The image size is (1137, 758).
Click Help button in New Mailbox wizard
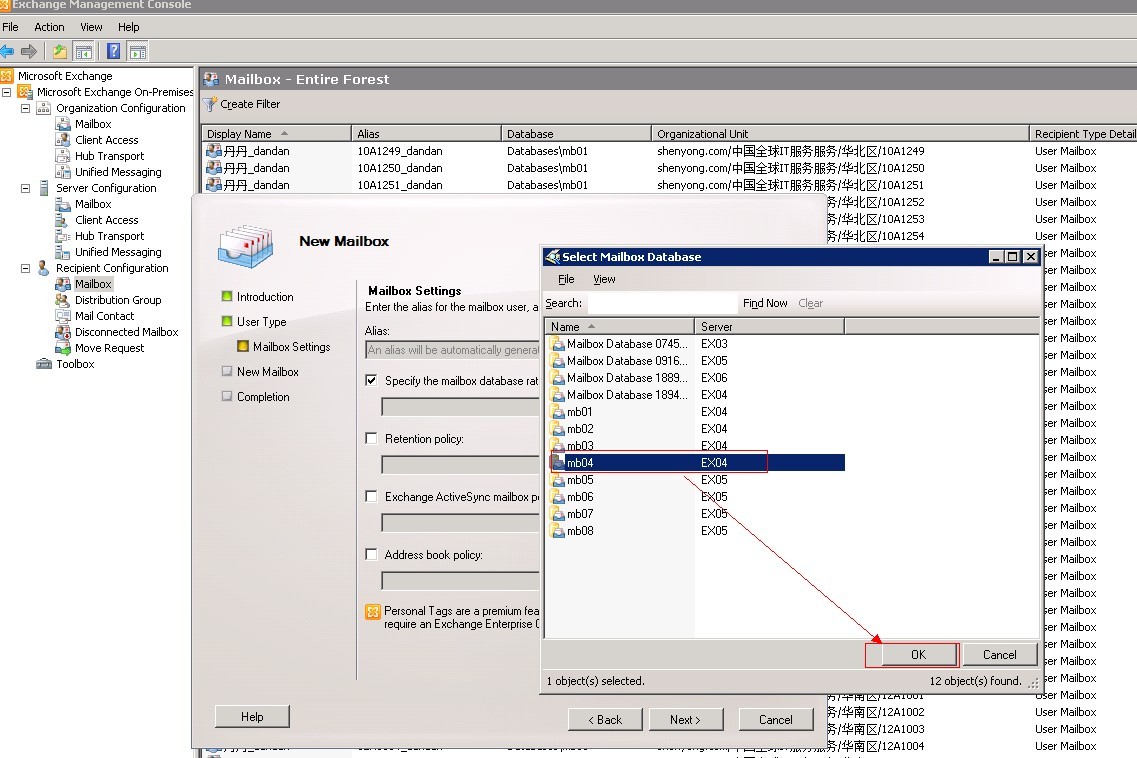[252, 717]
